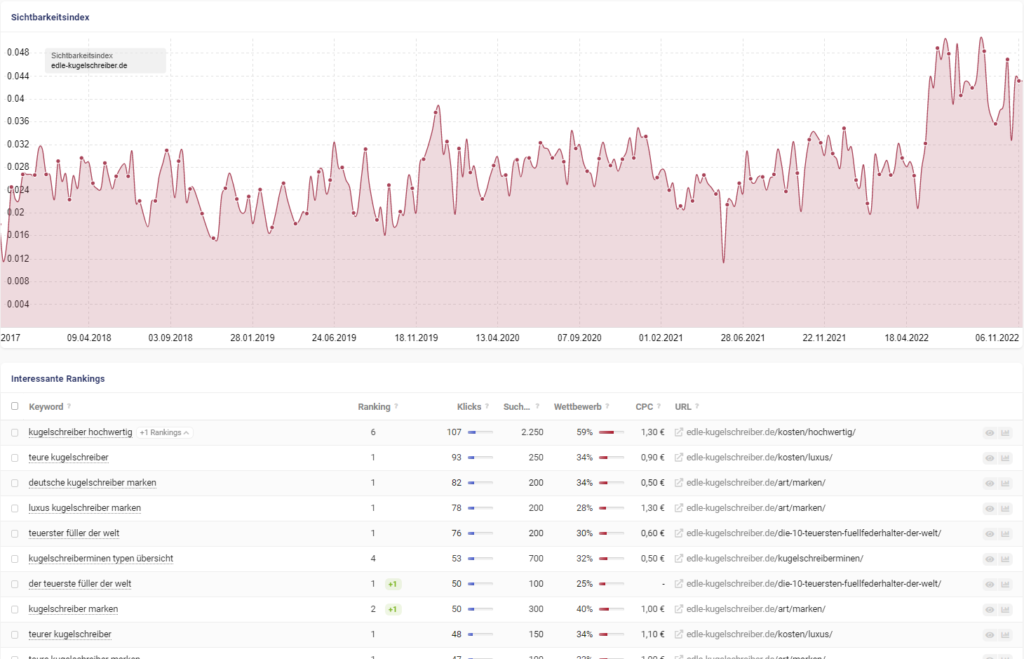The image size is (1024, 659).
Task: Click +1 badge in der teuerste füller der welt row
Action: (x=392, y=584)
